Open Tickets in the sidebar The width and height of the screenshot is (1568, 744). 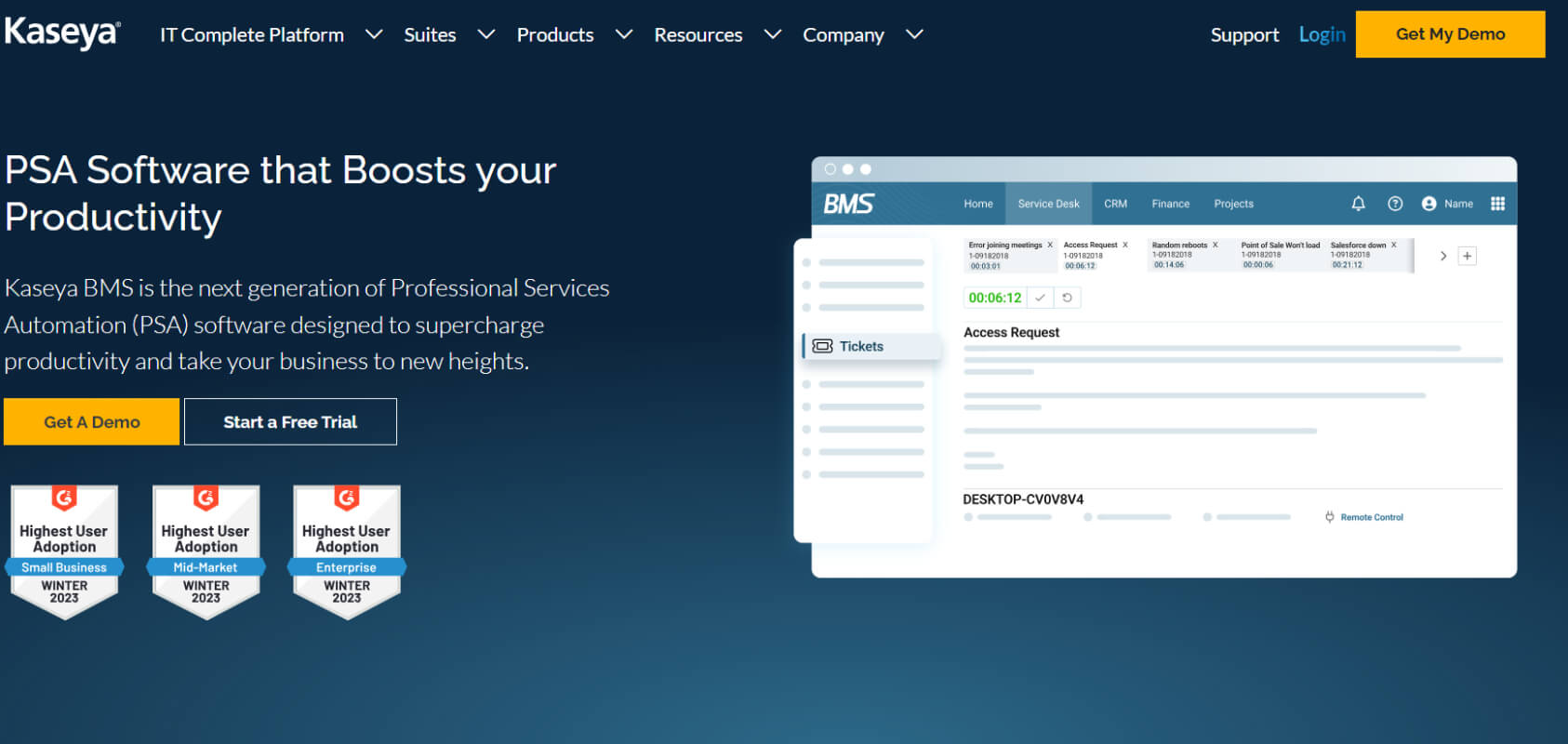[x=872, y=346]
